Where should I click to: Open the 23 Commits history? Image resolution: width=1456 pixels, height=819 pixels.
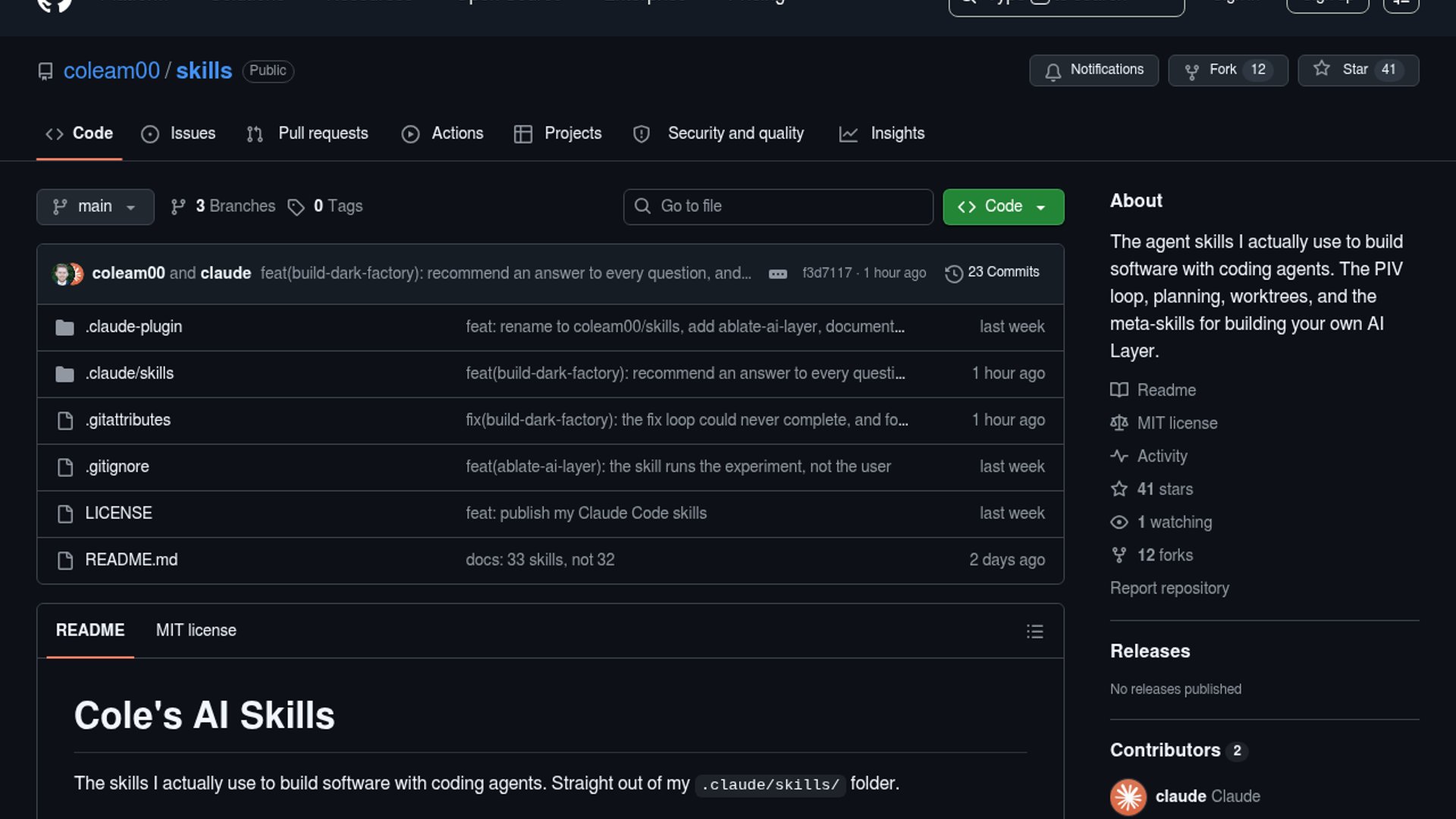click(992, 272)
